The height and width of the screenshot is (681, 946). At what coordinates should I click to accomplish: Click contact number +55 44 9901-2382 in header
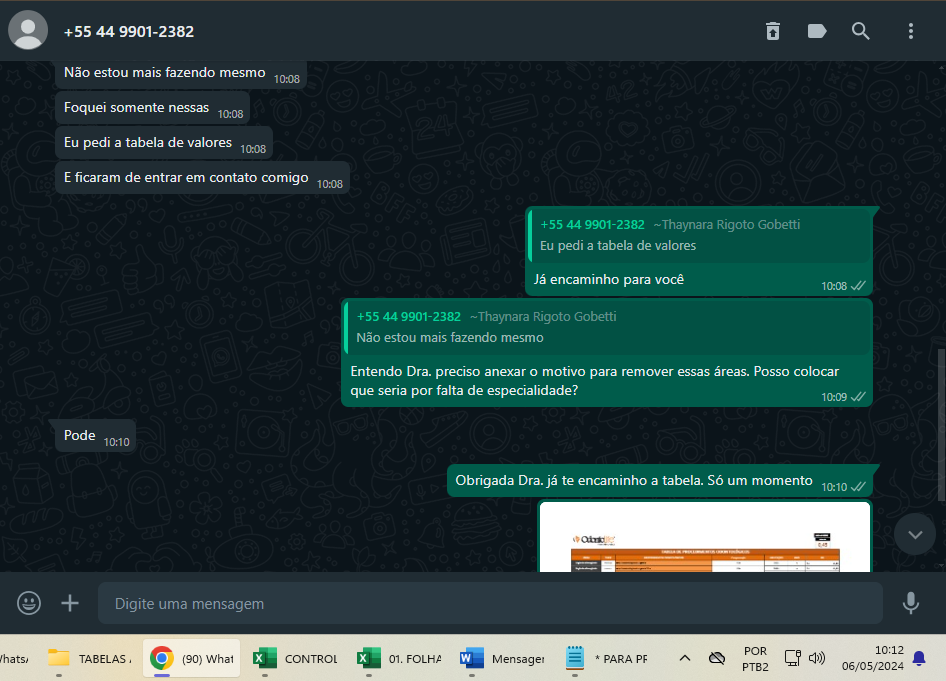129,31
